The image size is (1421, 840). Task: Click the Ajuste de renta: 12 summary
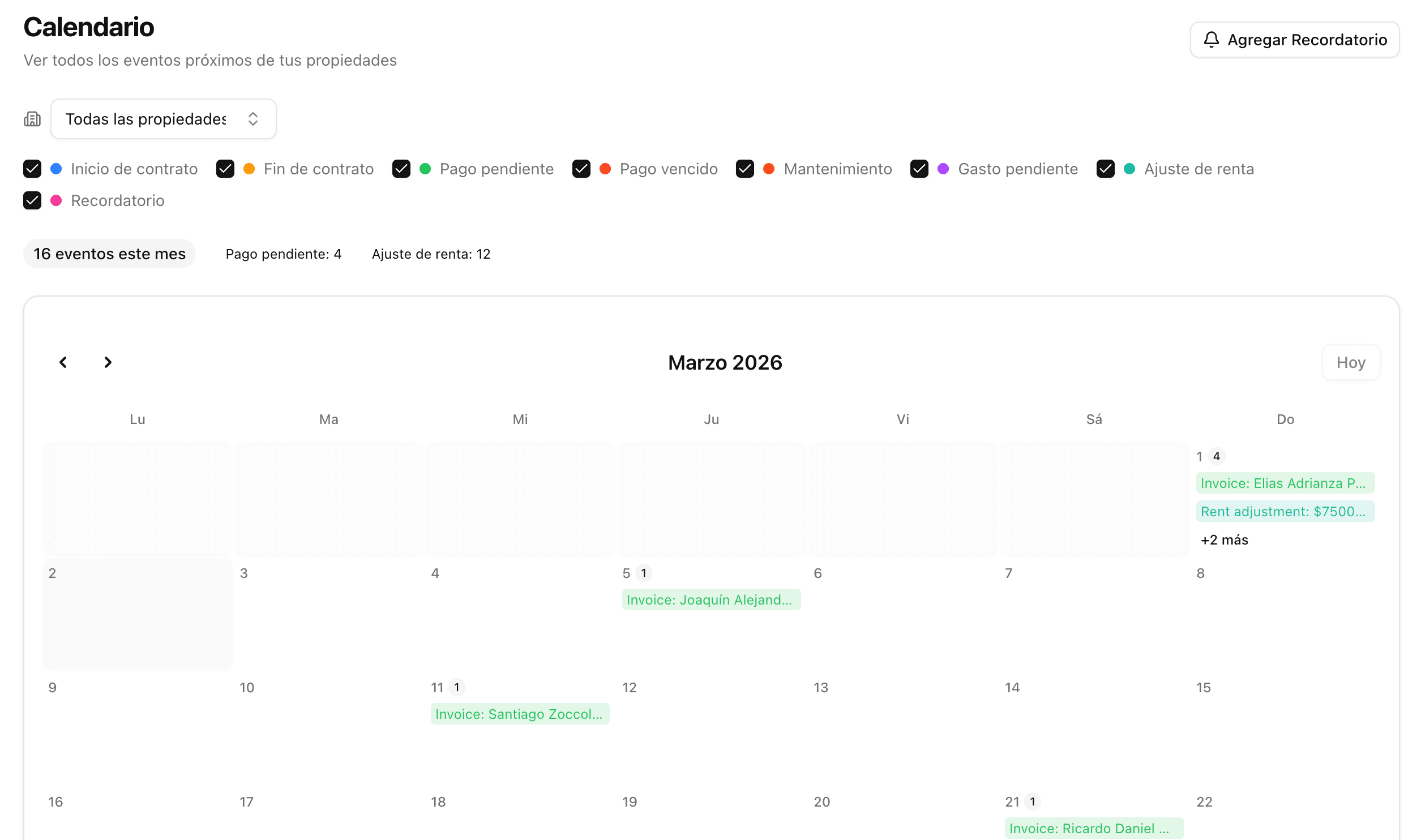(431, 254)
